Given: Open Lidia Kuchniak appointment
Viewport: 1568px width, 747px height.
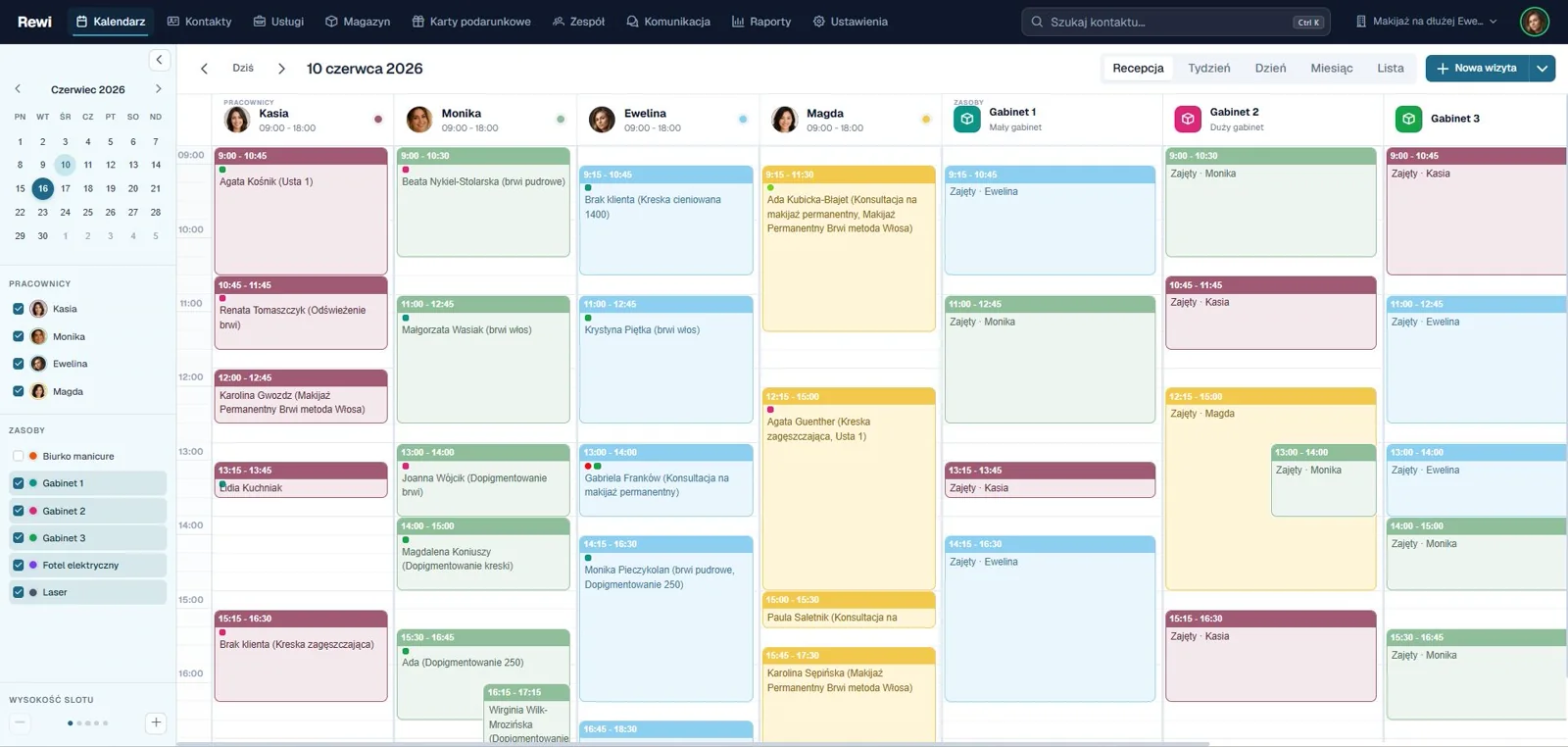Looking at the screenshot, I should click(301, 479).
